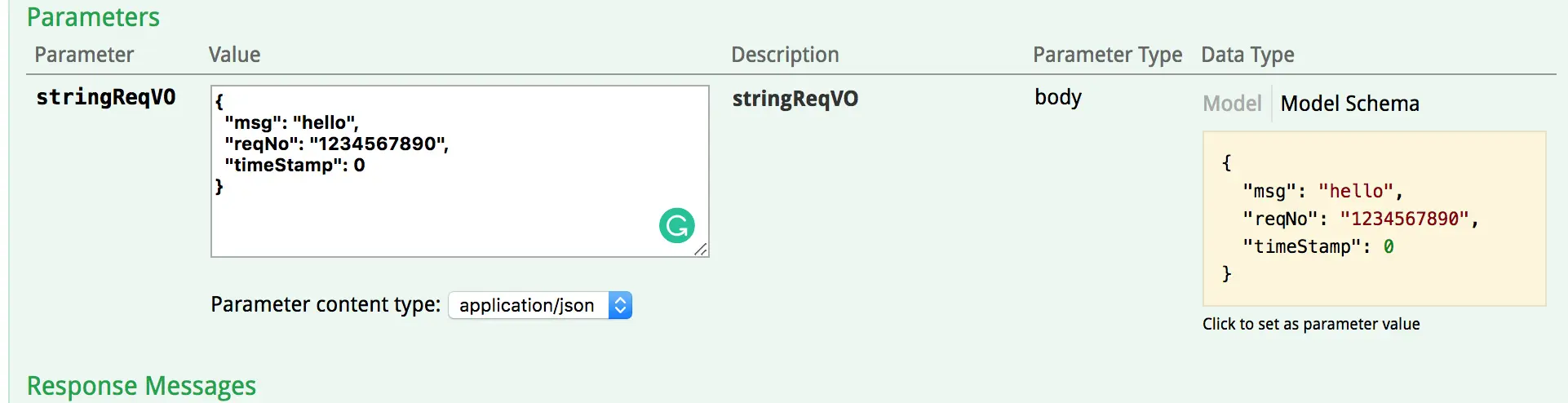Click the Parameters section heading

coord(93,17)
